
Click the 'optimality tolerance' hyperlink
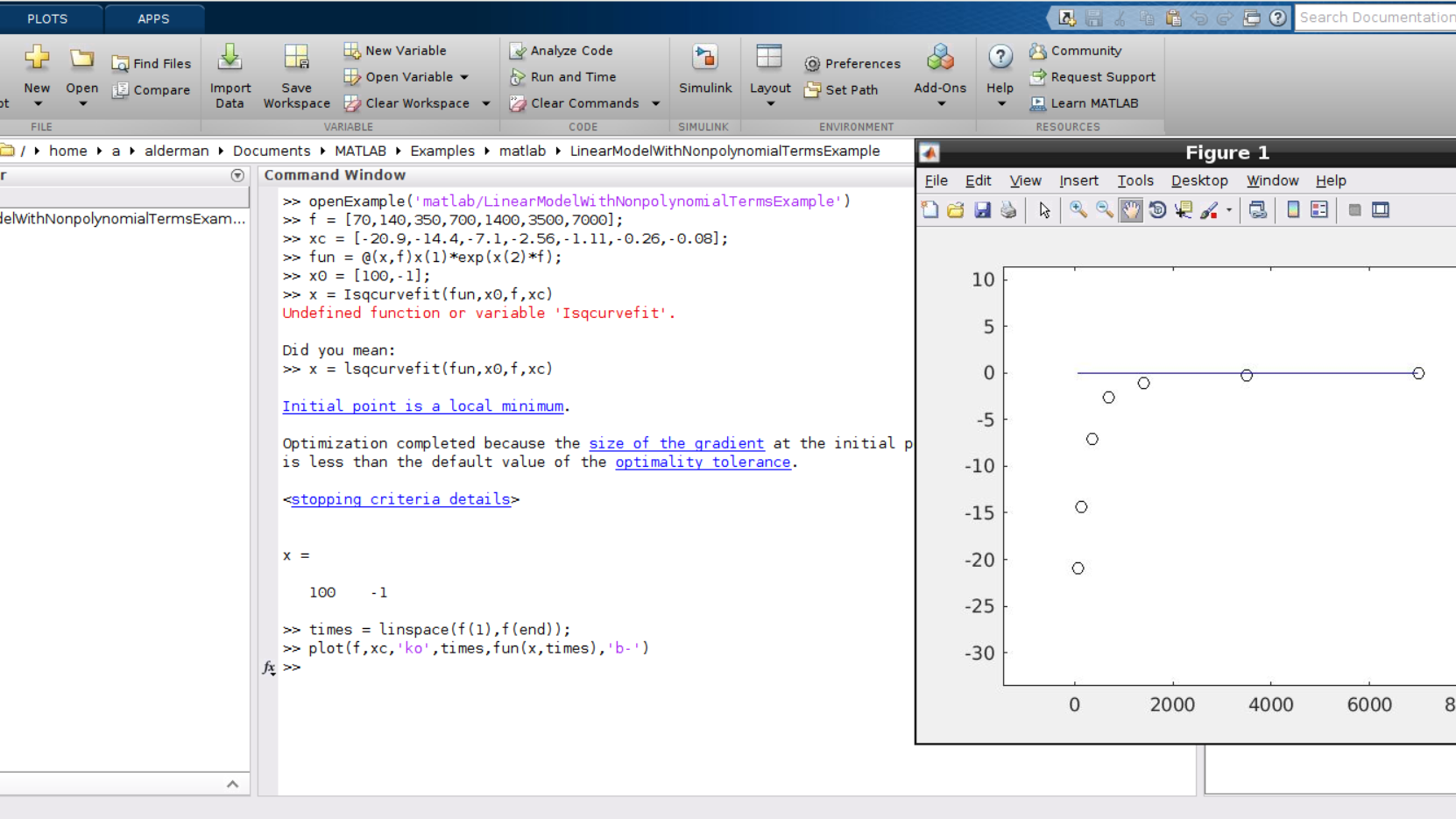click(x=702, y=462)
